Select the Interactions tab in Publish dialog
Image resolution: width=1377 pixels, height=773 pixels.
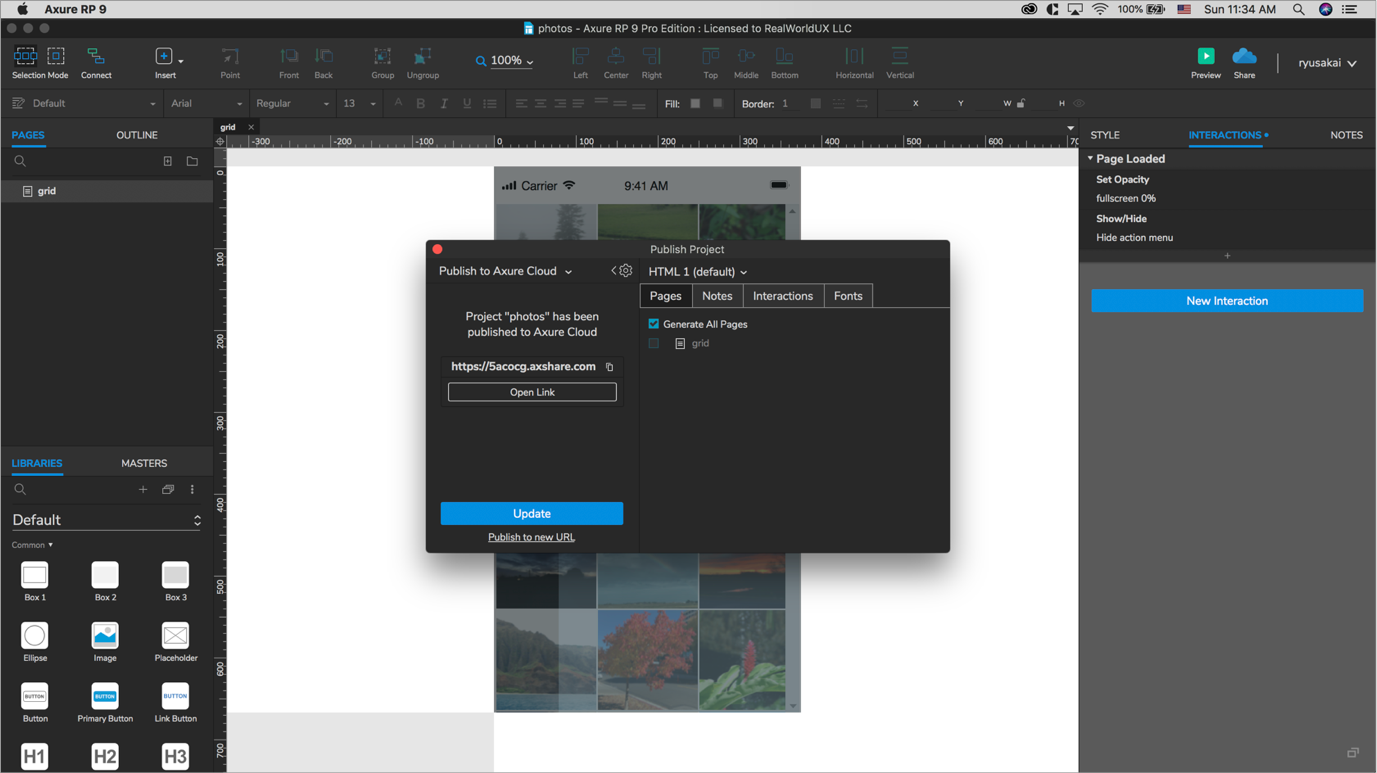click(x=783, y=296)
